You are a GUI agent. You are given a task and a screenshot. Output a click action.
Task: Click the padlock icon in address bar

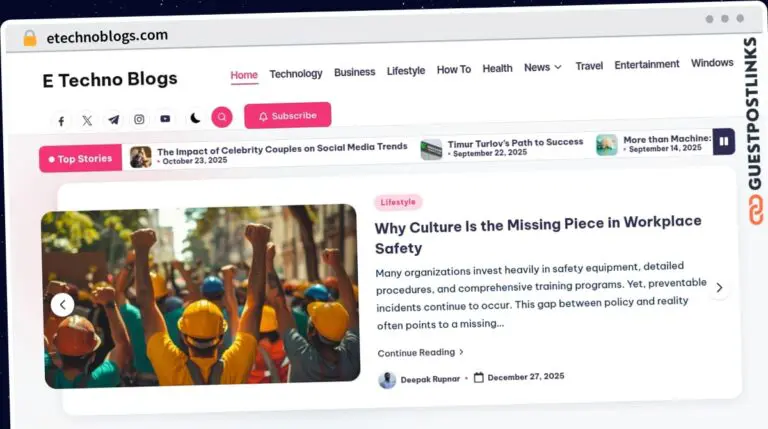[x=30, y=38]
